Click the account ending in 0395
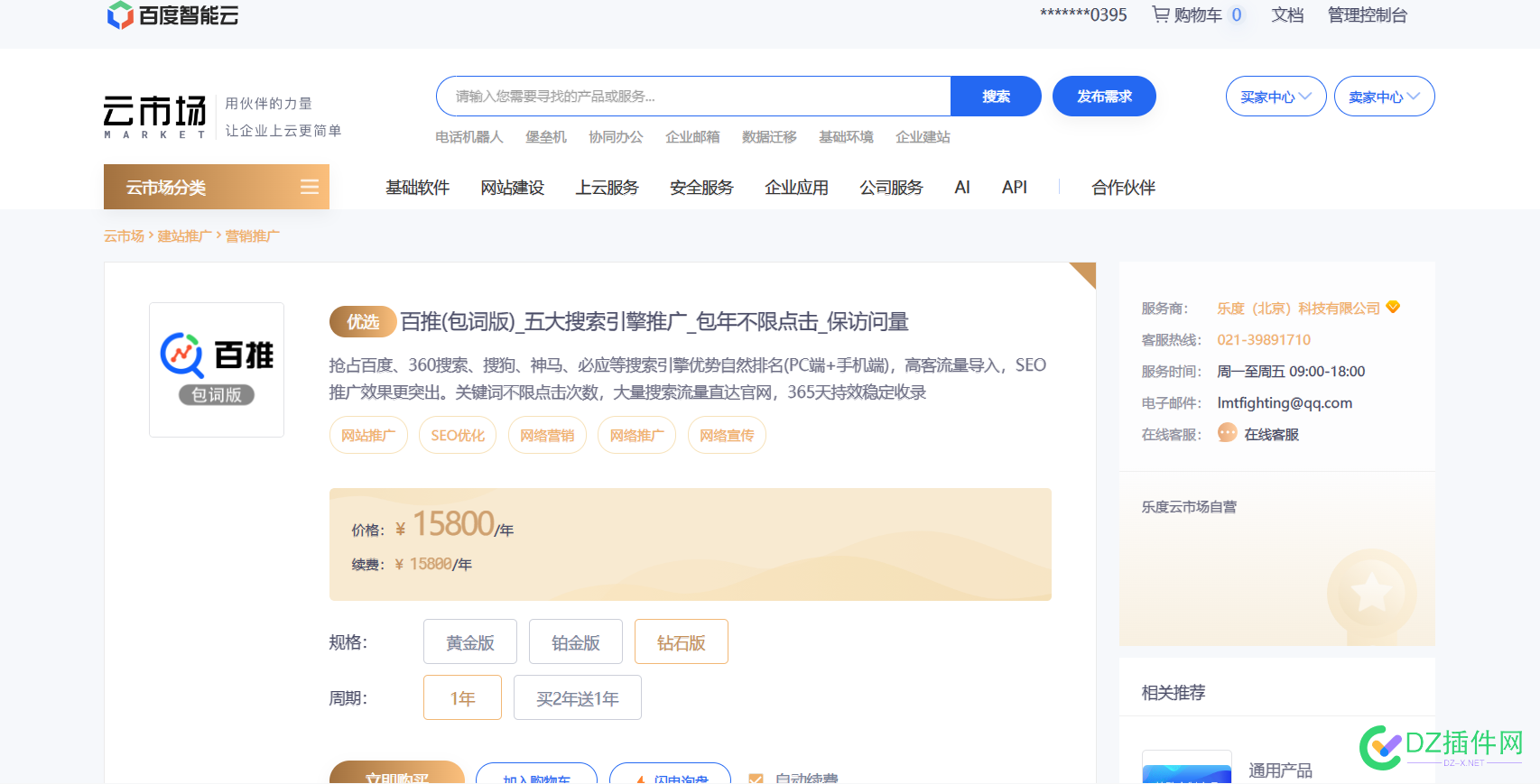The width and height of the screenshot is (1540, 784). [x=1083, y=14]
